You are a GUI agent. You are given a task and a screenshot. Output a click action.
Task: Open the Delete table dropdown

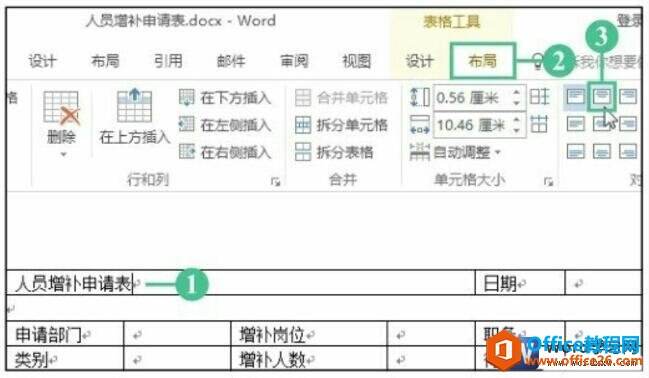point(61,124)
